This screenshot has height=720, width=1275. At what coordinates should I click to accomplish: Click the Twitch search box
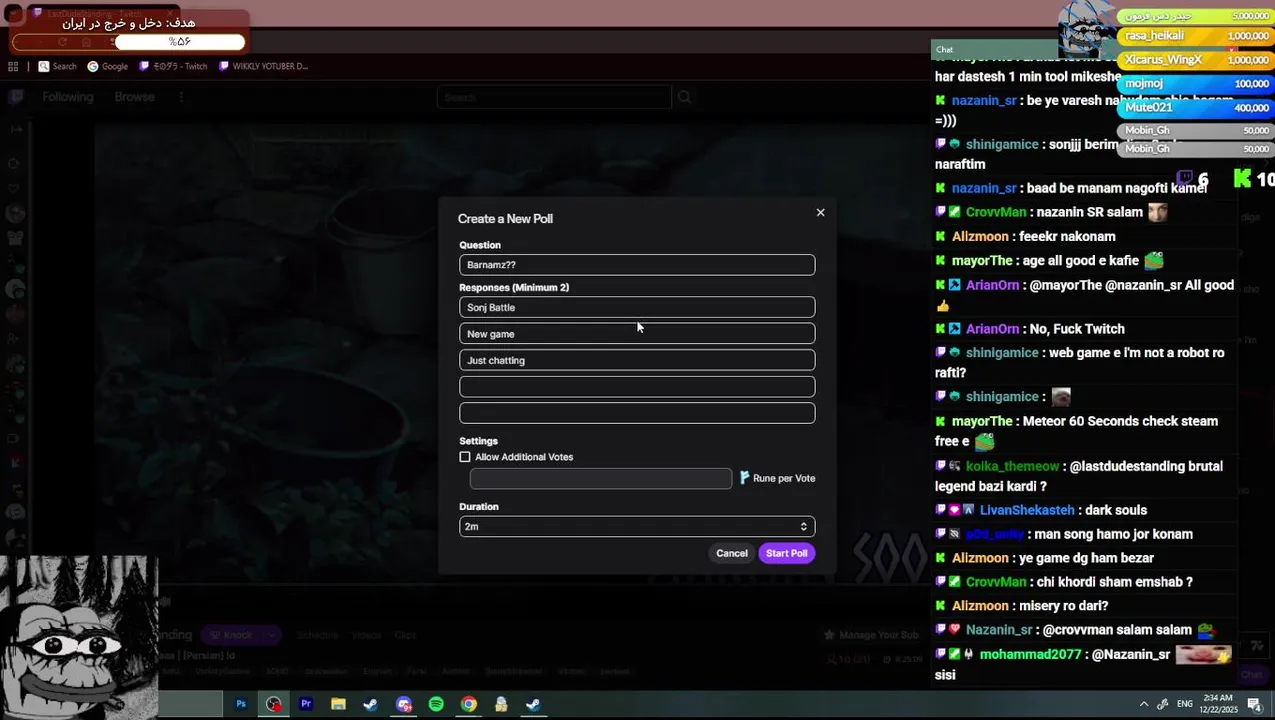[x=554, y=97]
